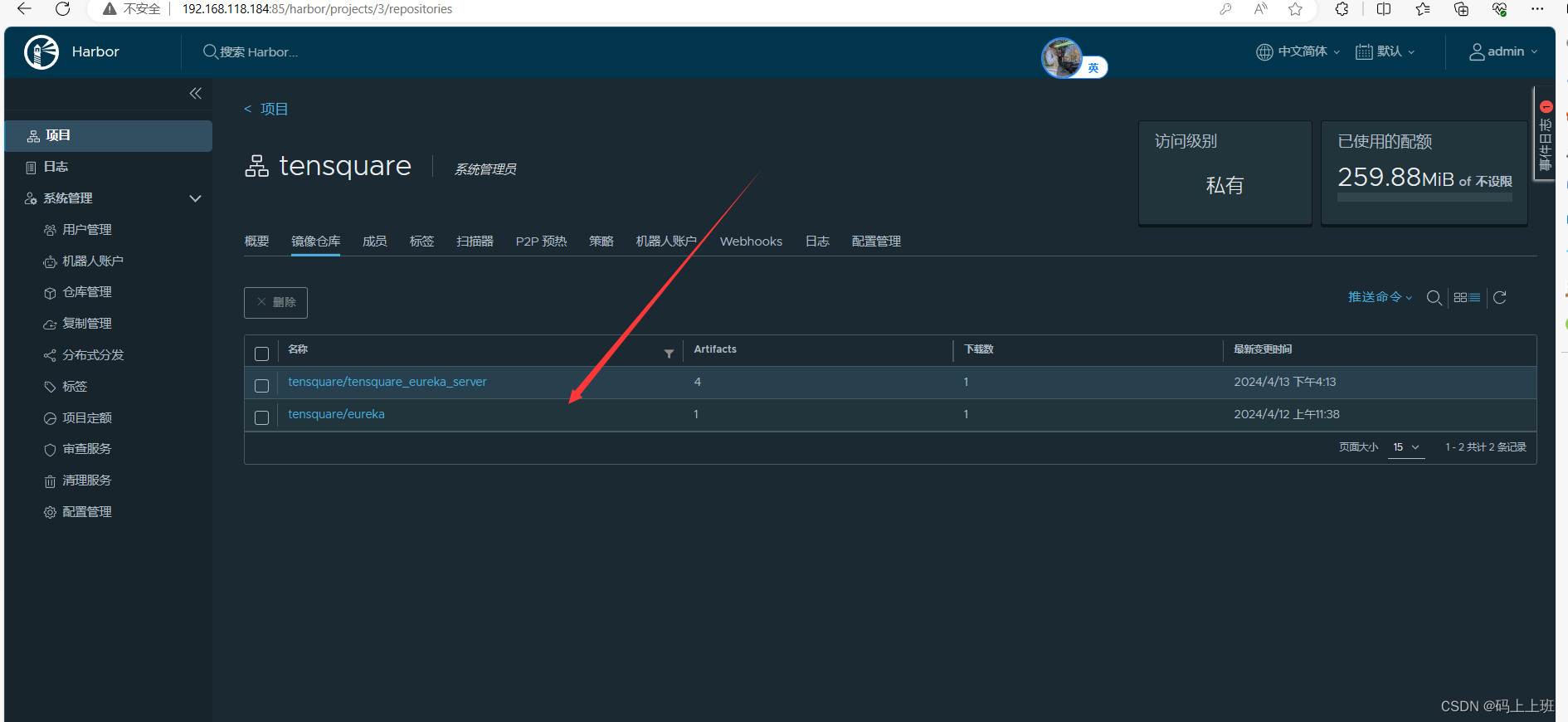The height and width of the screenshot is (722, 1568).
Task: Sort by the Artifacts column header
Action: point(715,349)
